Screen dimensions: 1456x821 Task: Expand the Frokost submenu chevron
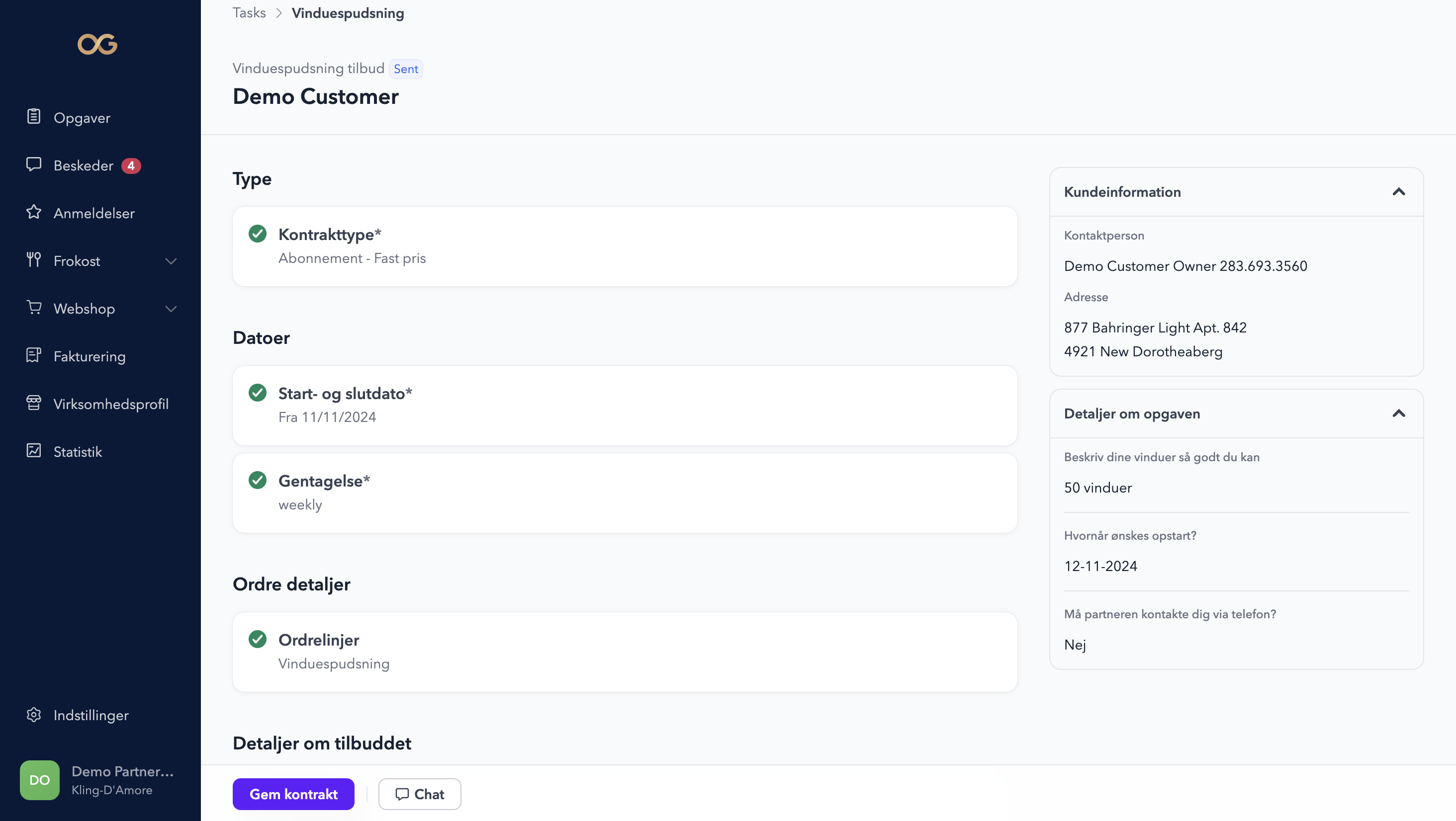(x=171, y=261)
